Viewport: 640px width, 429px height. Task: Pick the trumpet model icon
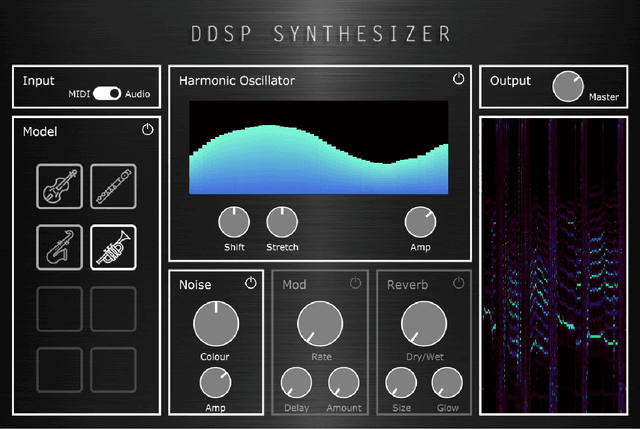[x=113, y=247]
